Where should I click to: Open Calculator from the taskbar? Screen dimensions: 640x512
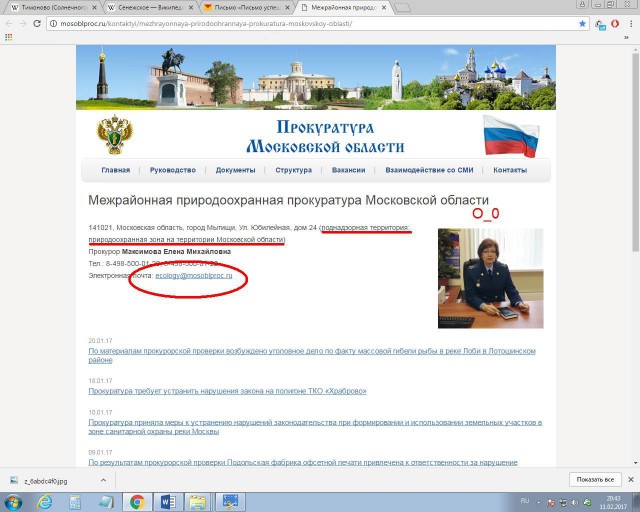click(x=75, y=502)
